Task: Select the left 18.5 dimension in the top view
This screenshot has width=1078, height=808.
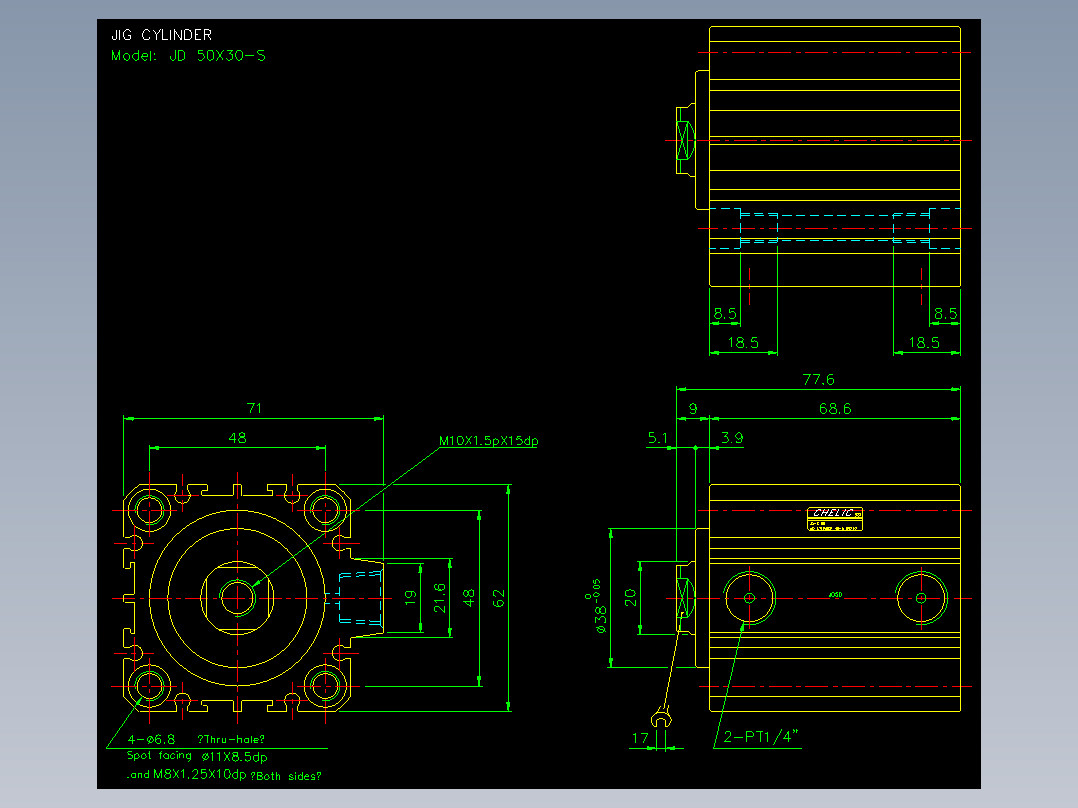Action: click(x=743, y=342)
